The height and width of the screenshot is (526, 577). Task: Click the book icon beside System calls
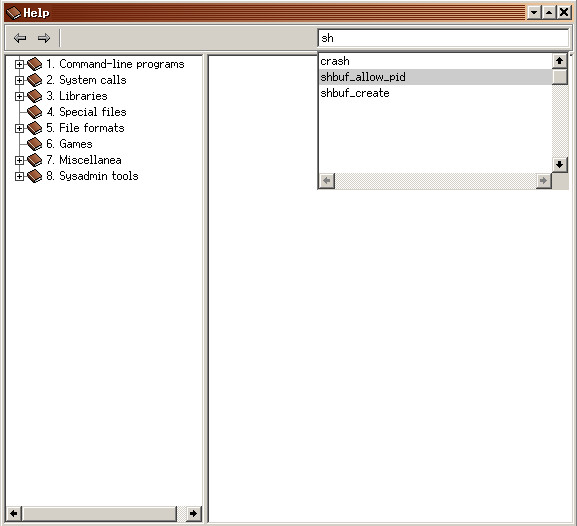[35, 80]
